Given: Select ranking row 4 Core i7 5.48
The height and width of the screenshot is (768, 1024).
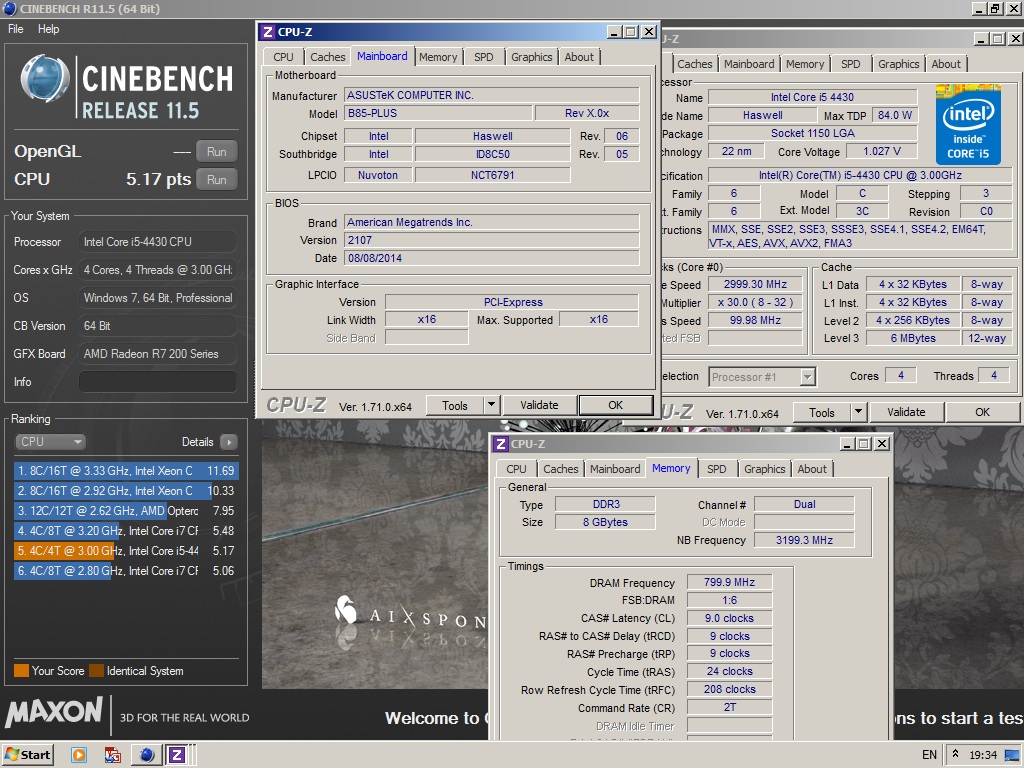Looking at the screenshot, I should click(126, 531).
